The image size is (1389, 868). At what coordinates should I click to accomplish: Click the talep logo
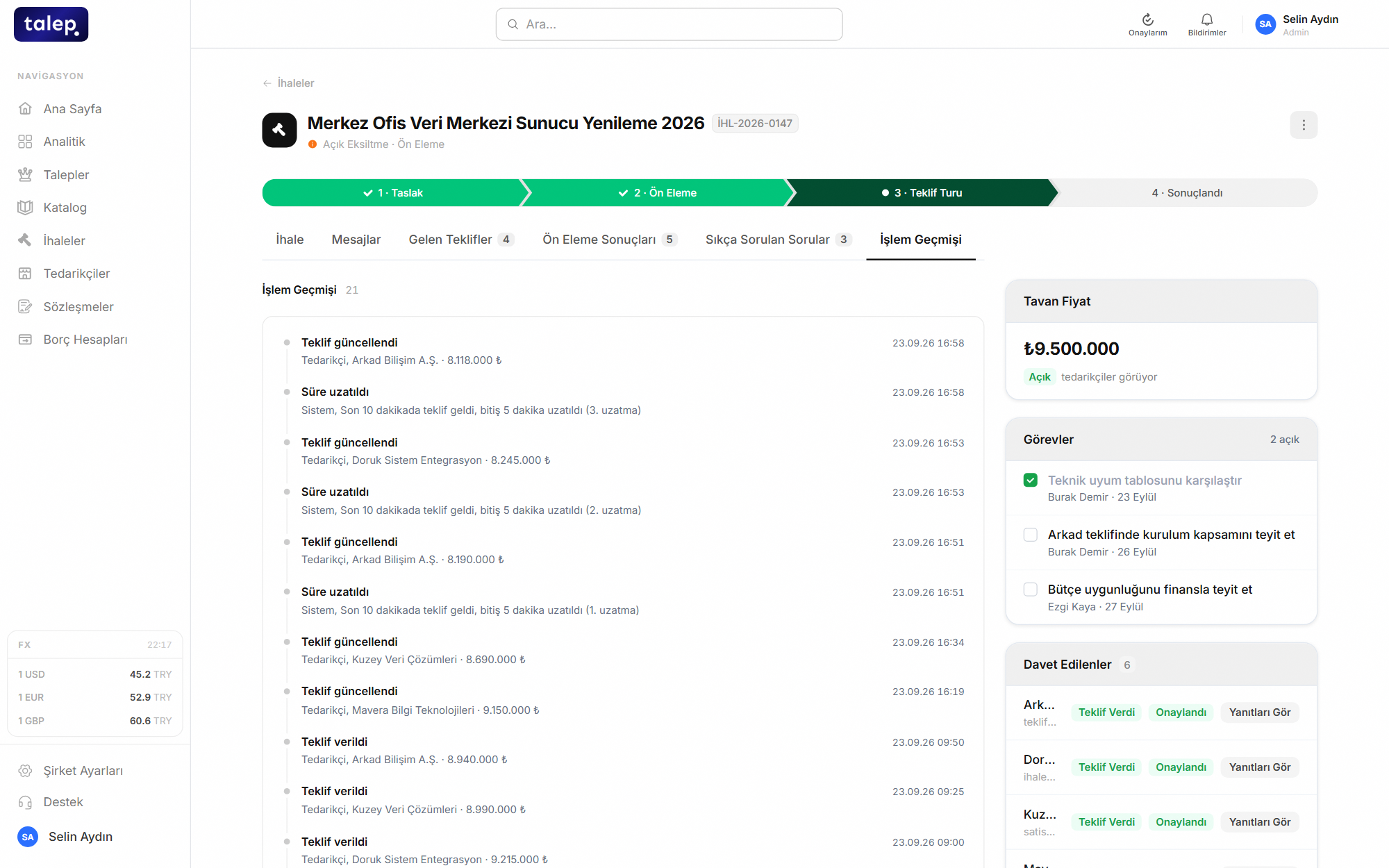click(x=51, y=24)
